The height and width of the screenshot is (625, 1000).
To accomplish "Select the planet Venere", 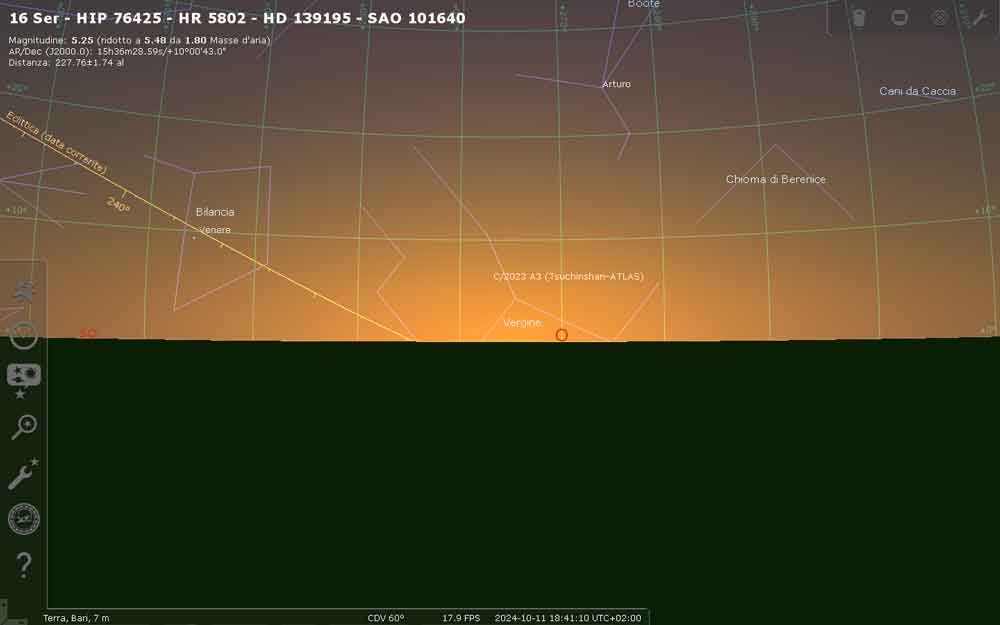I will 215,230.
